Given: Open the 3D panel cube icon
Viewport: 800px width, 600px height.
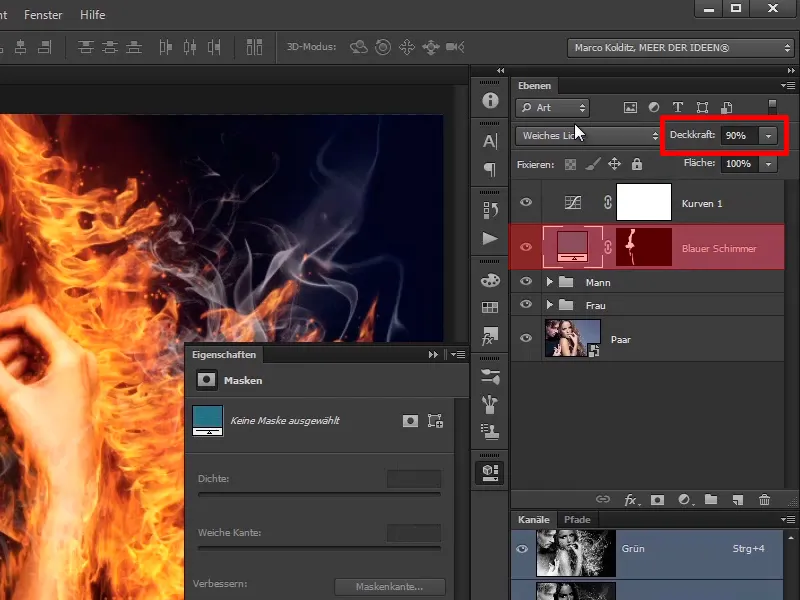Looking at the screenshot, I should pyautogui.click(x=490, y=472).
